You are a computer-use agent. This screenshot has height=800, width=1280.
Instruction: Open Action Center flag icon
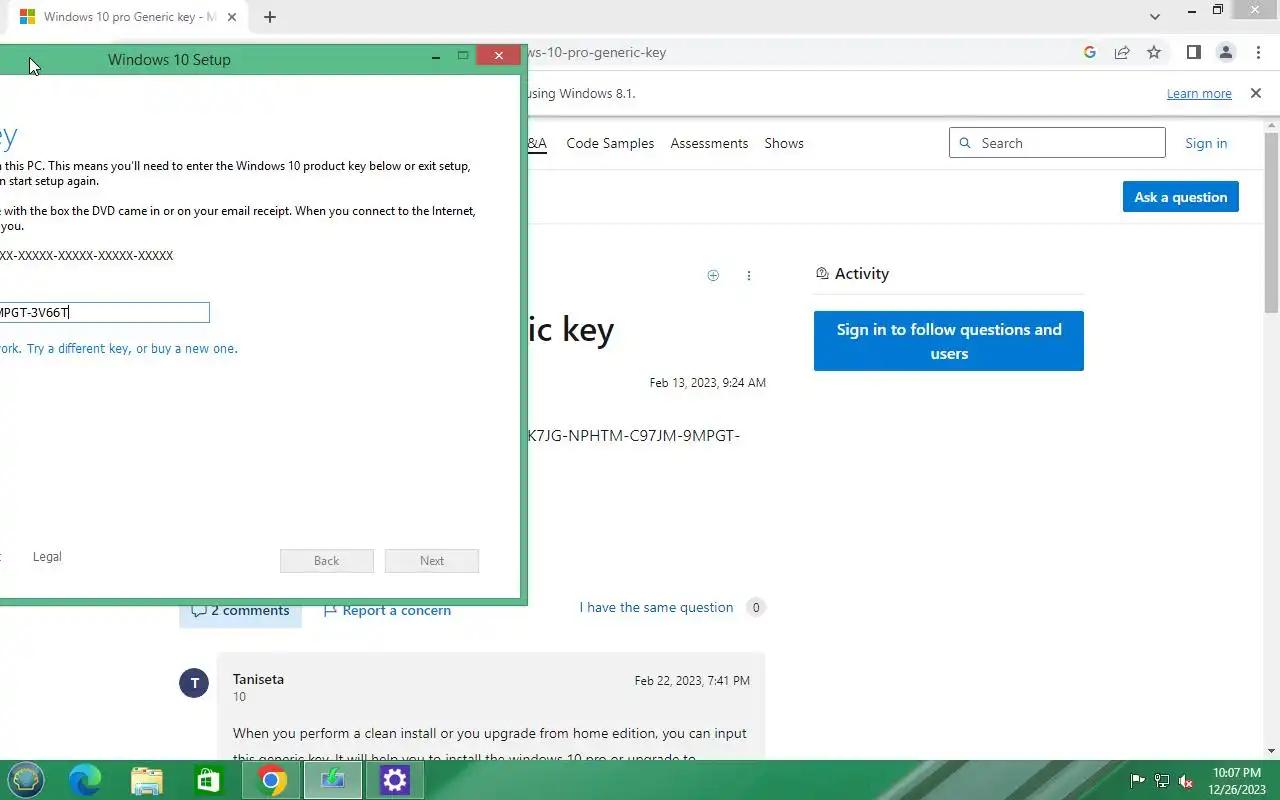pyautogui.click(x=1138, y=781)
